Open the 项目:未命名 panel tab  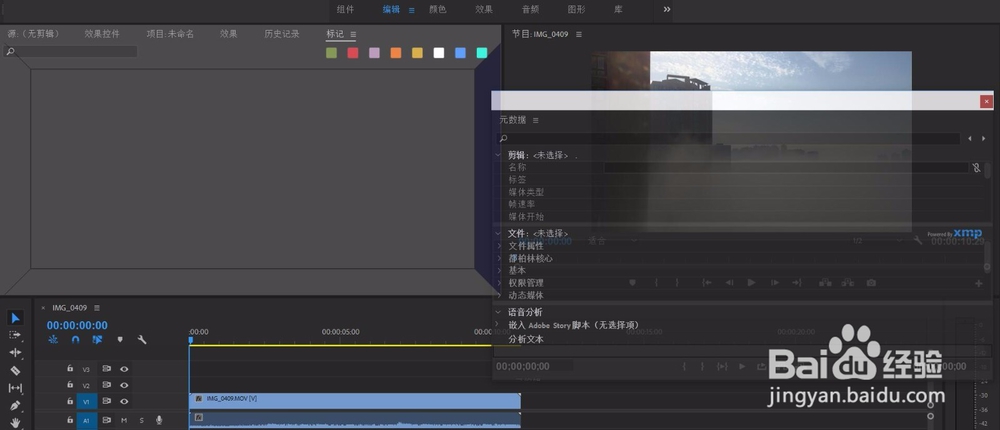170,34
